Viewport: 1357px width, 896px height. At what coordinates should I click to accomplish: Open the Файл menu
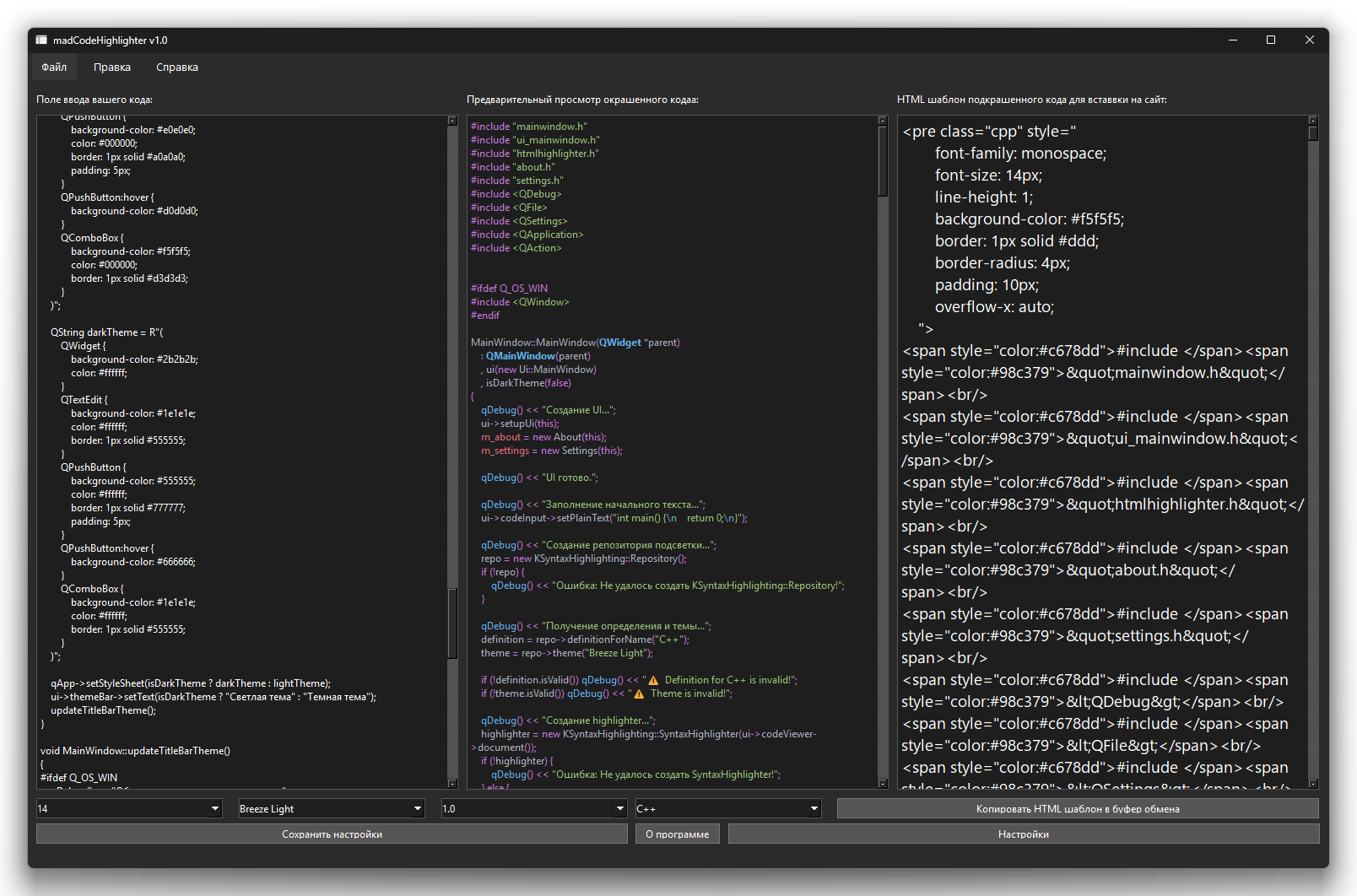54,67
